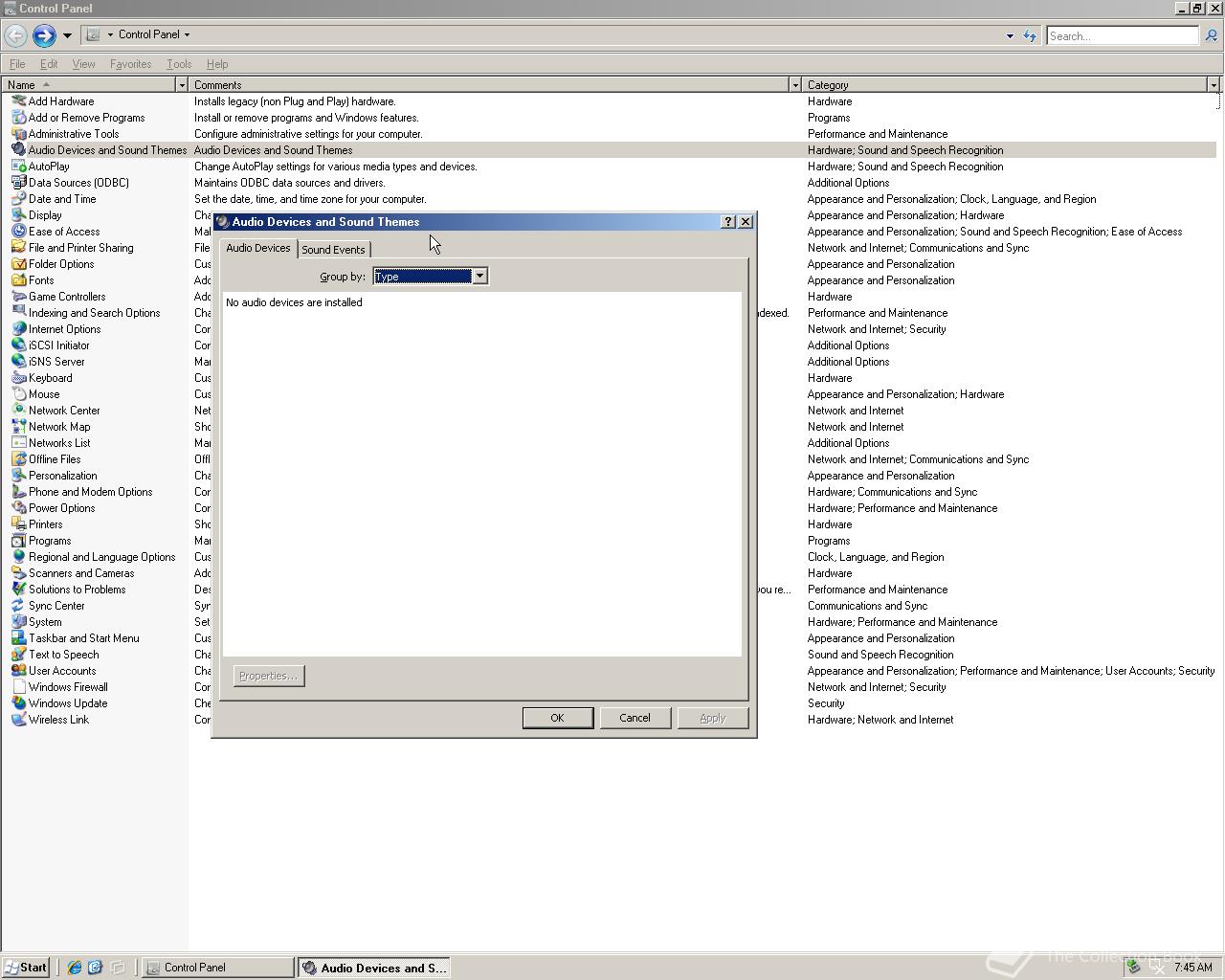Click Cancel in the audio dialog
The height and width of the screenshot is (980, 1225).
(x=635, y=718)
